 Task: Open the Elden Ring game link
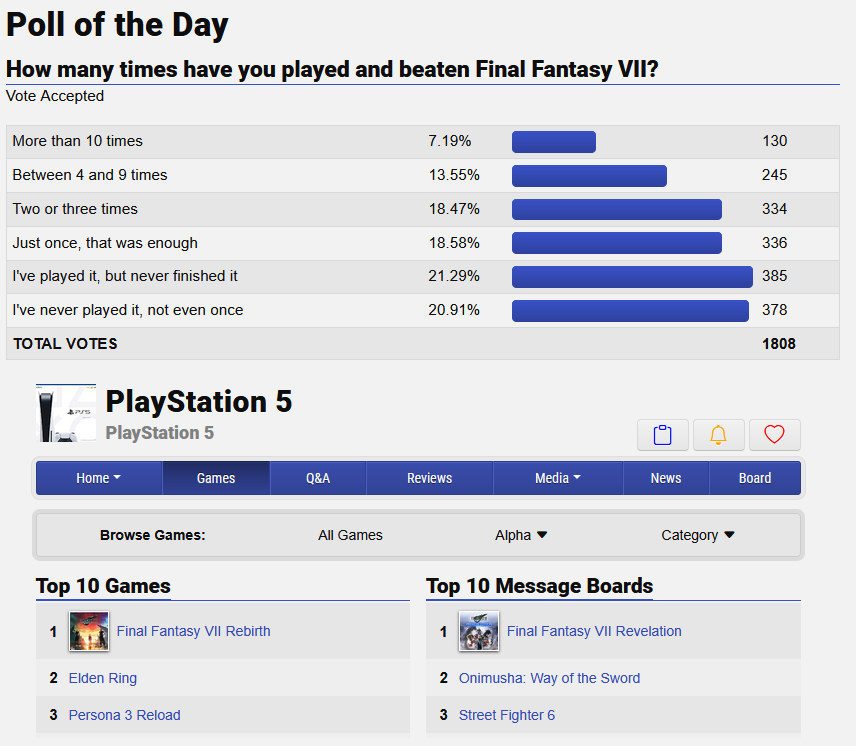tap(103, 678)
